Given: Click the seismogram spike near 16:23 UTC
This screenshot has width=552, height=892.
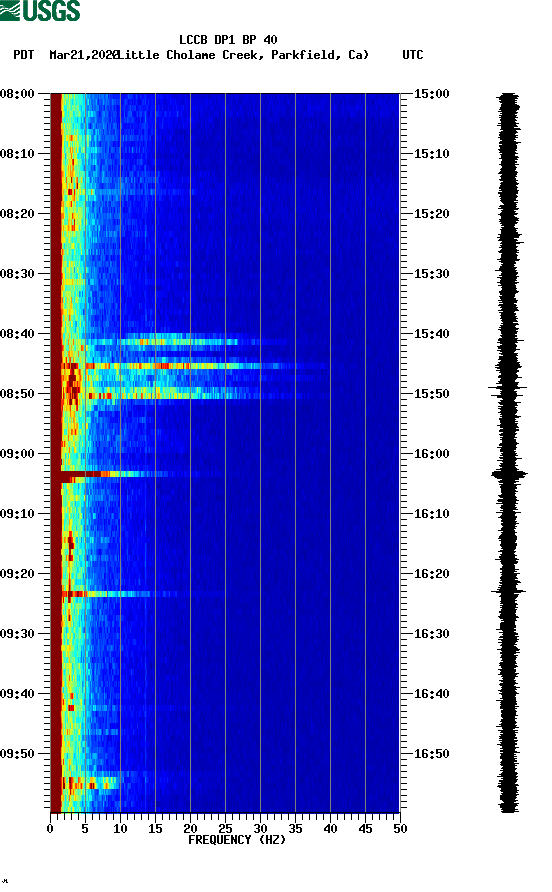Looking at the screenshot, I should [508, 592].
